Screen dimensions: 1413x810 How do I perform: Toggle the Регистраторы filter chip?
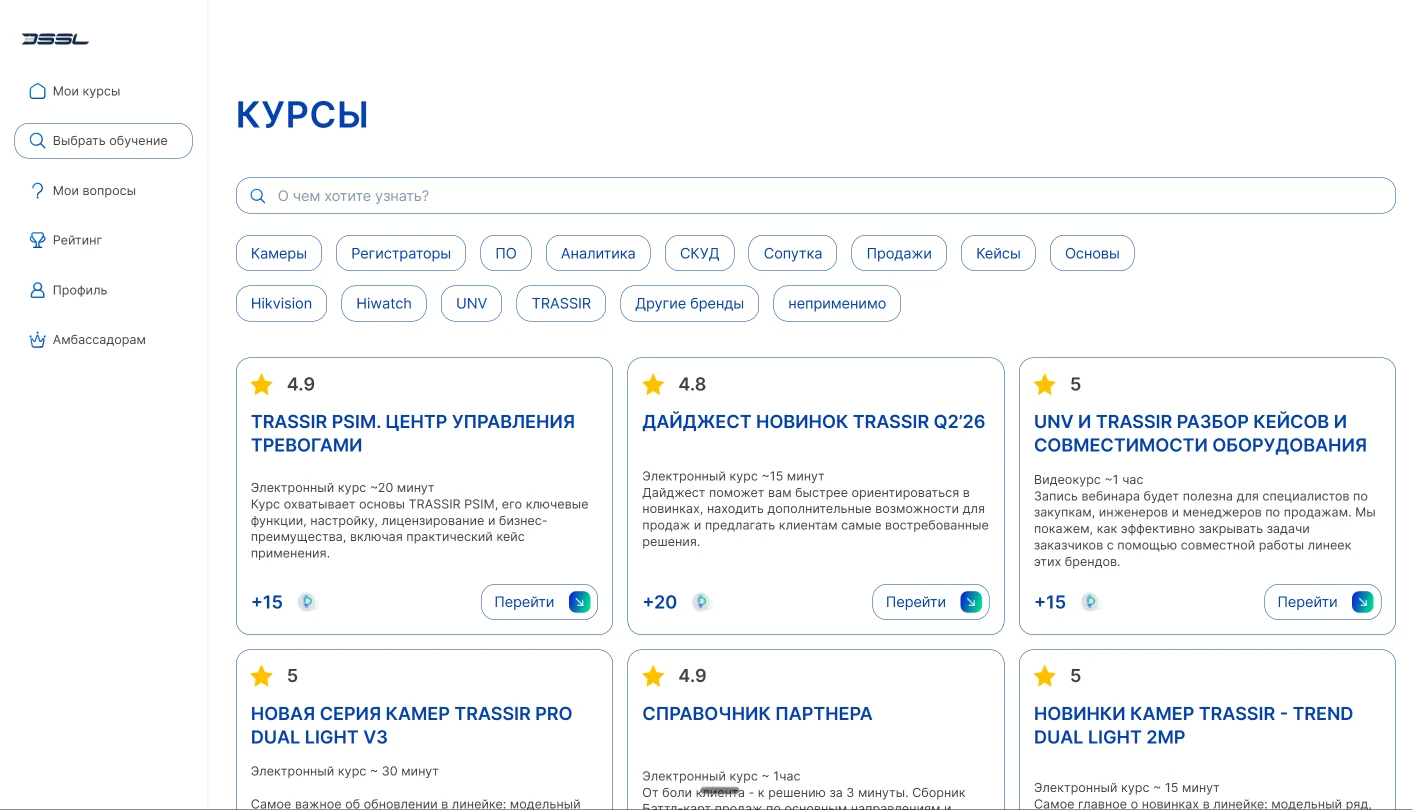tap(401, 253)
